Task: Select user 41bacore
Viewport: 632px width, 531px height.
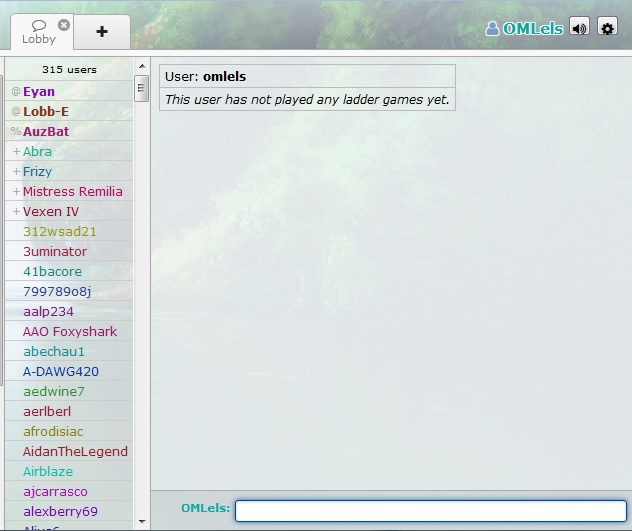Action: point(69,271)
